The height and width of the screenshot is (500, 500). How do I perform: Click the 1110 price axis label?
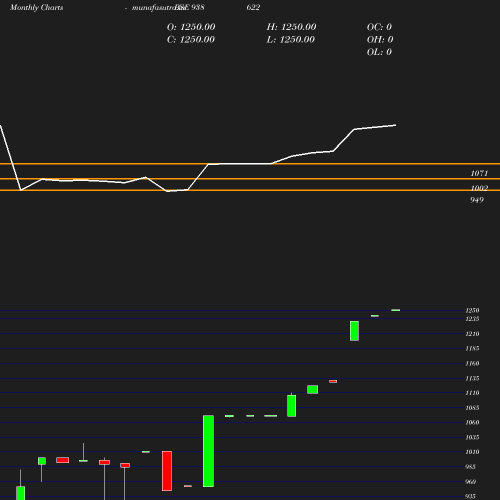[x=472, y=393]
